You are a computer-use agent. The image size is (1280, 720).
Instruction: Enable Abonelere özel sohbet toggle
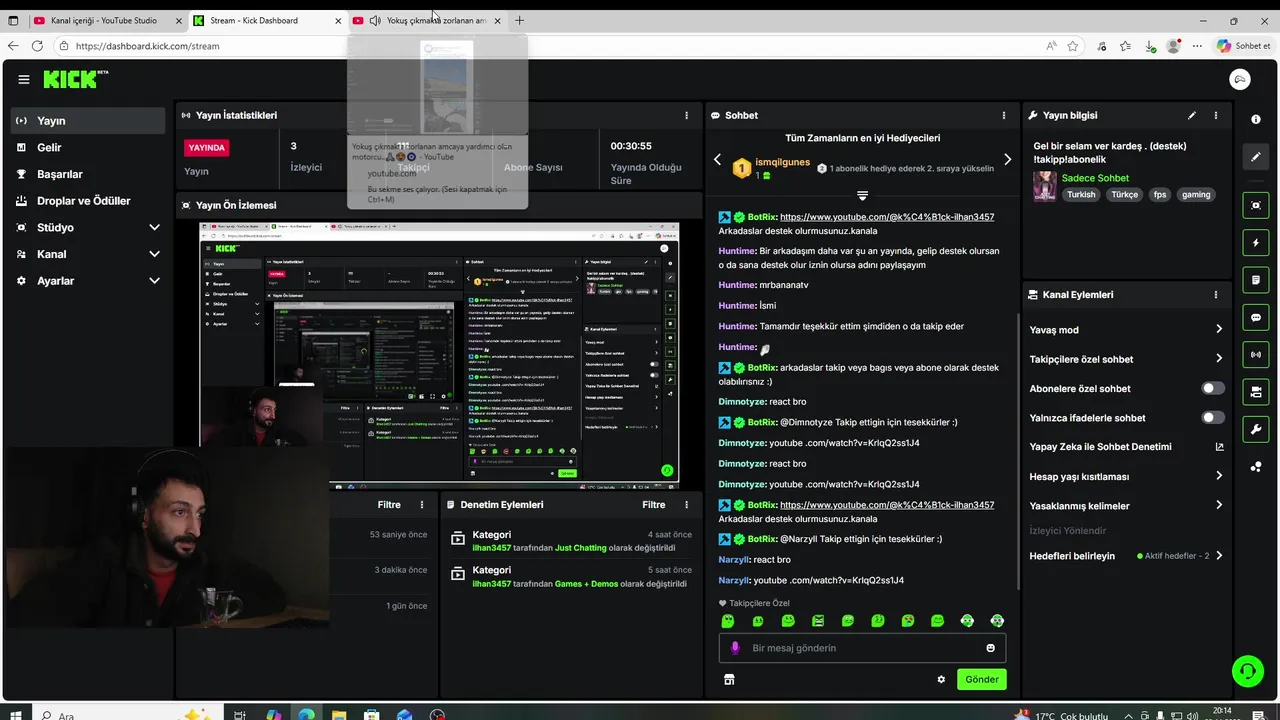(x=1212, y=388)
